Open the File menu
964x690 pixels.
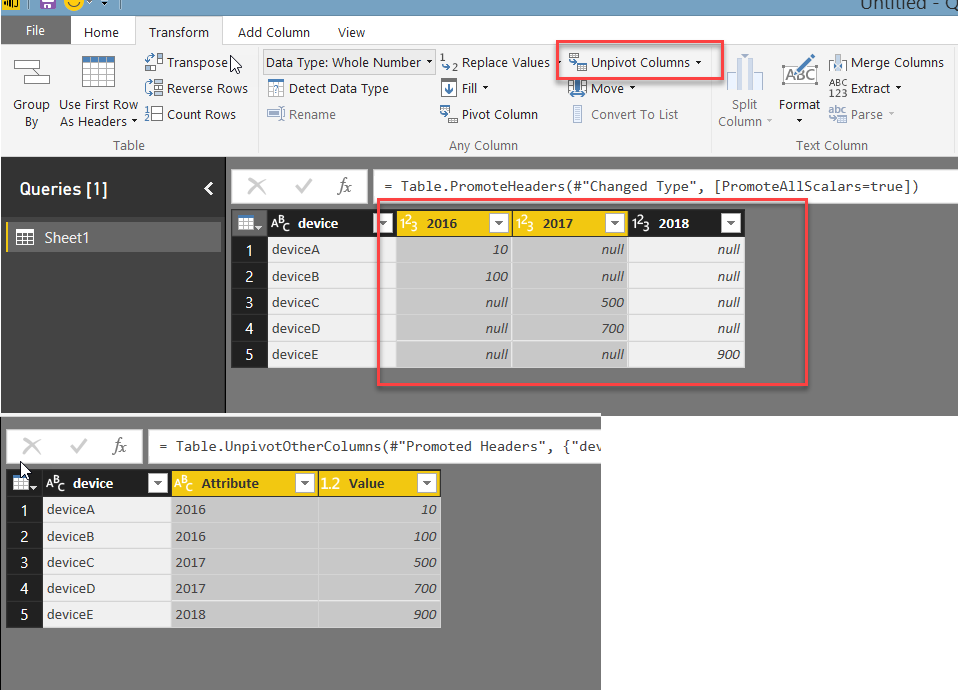35,31
